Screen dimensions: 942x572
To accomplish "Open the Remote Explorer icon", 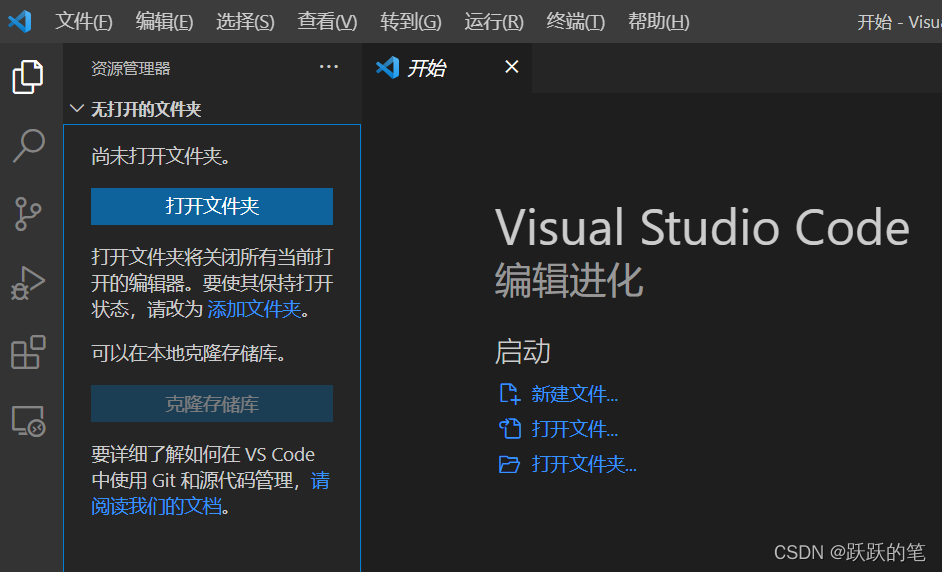I will (28, 421).
